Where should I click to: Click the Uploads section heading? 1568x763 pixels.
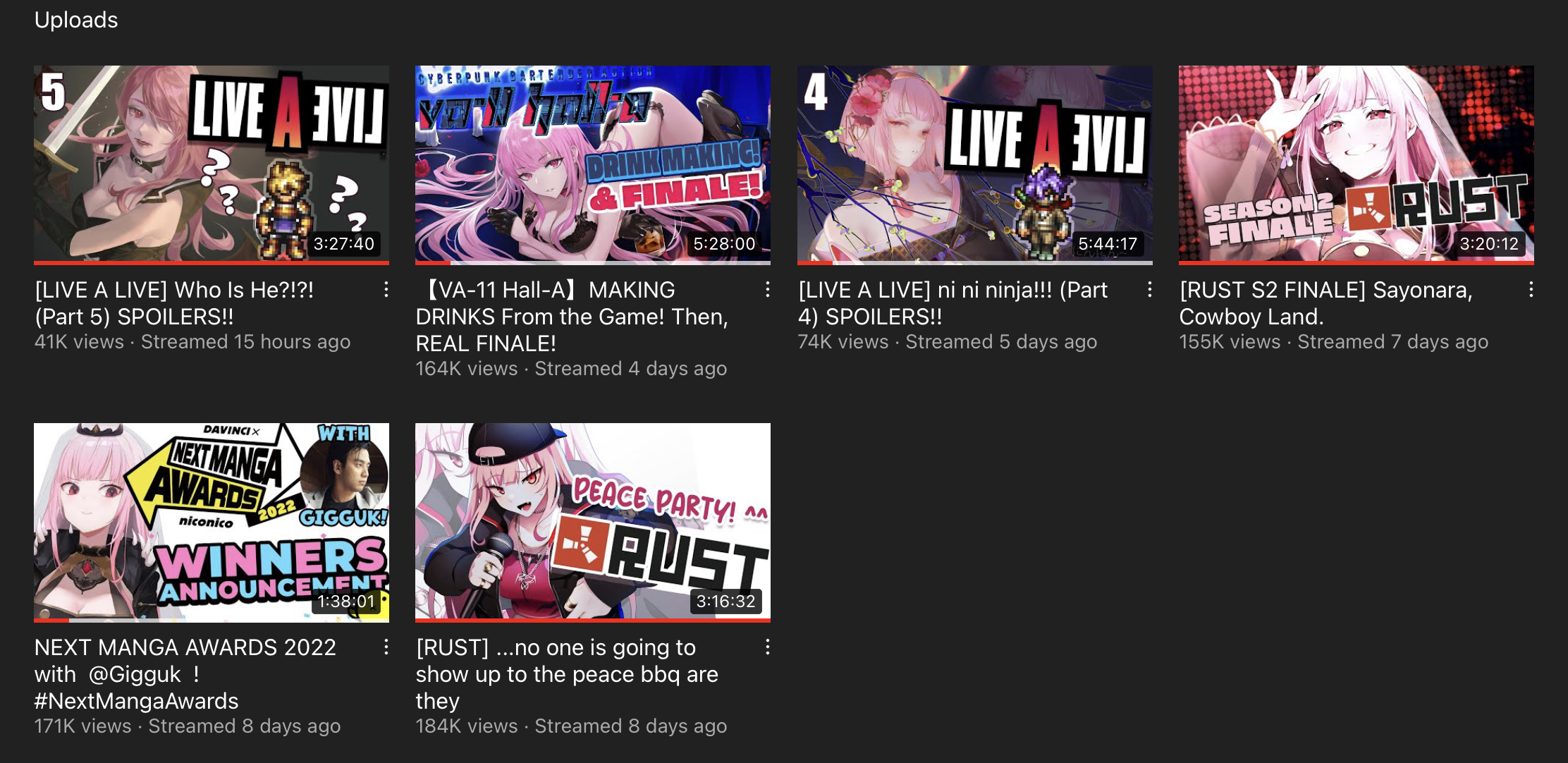(x=76, y=20)
